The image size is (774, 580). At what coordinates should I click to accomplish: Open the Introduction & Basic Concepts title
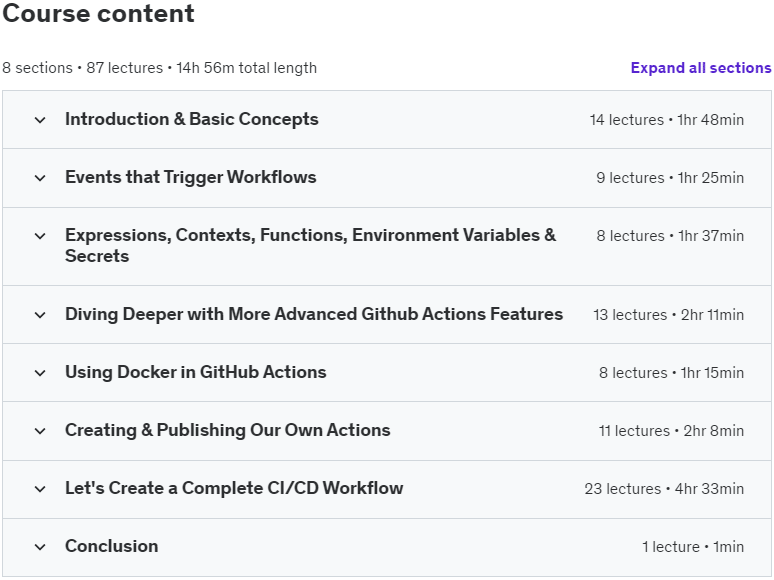click(192, 119)
